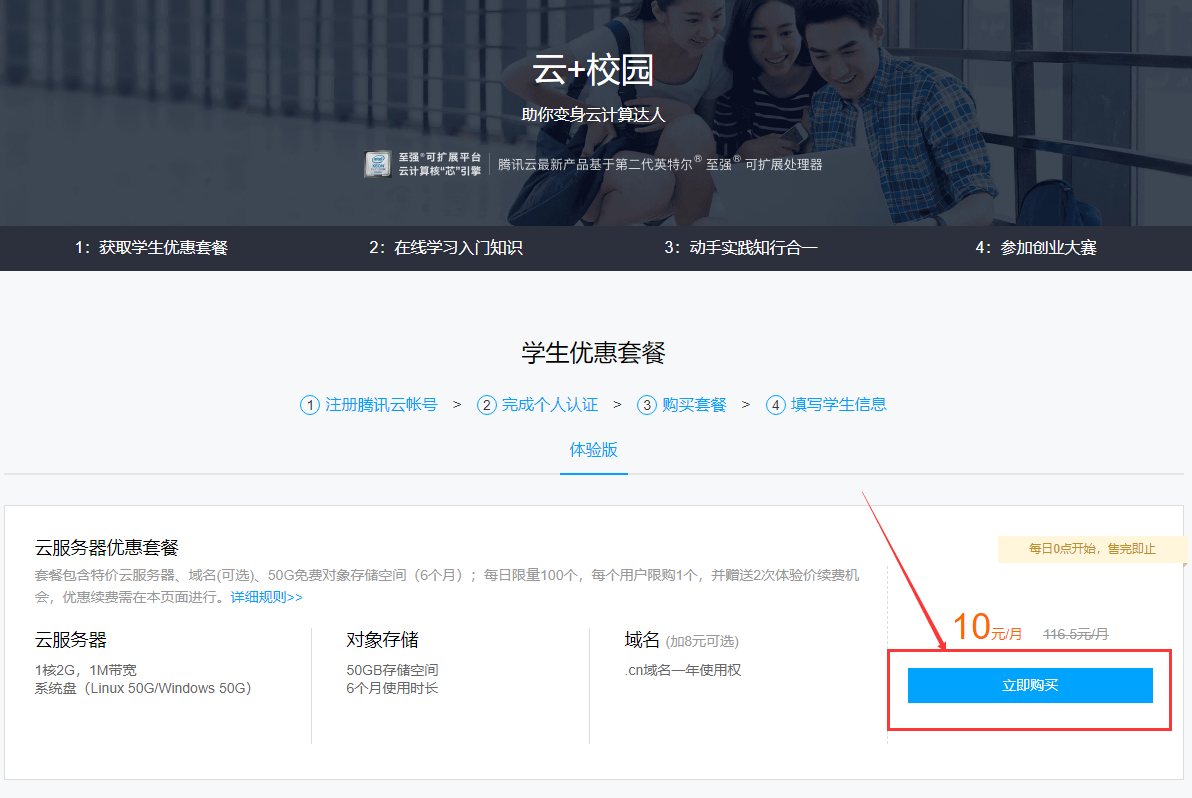The image size is (1192, 798).
Task: Click the 云服务器 section heading
Action: pos(71,640)
